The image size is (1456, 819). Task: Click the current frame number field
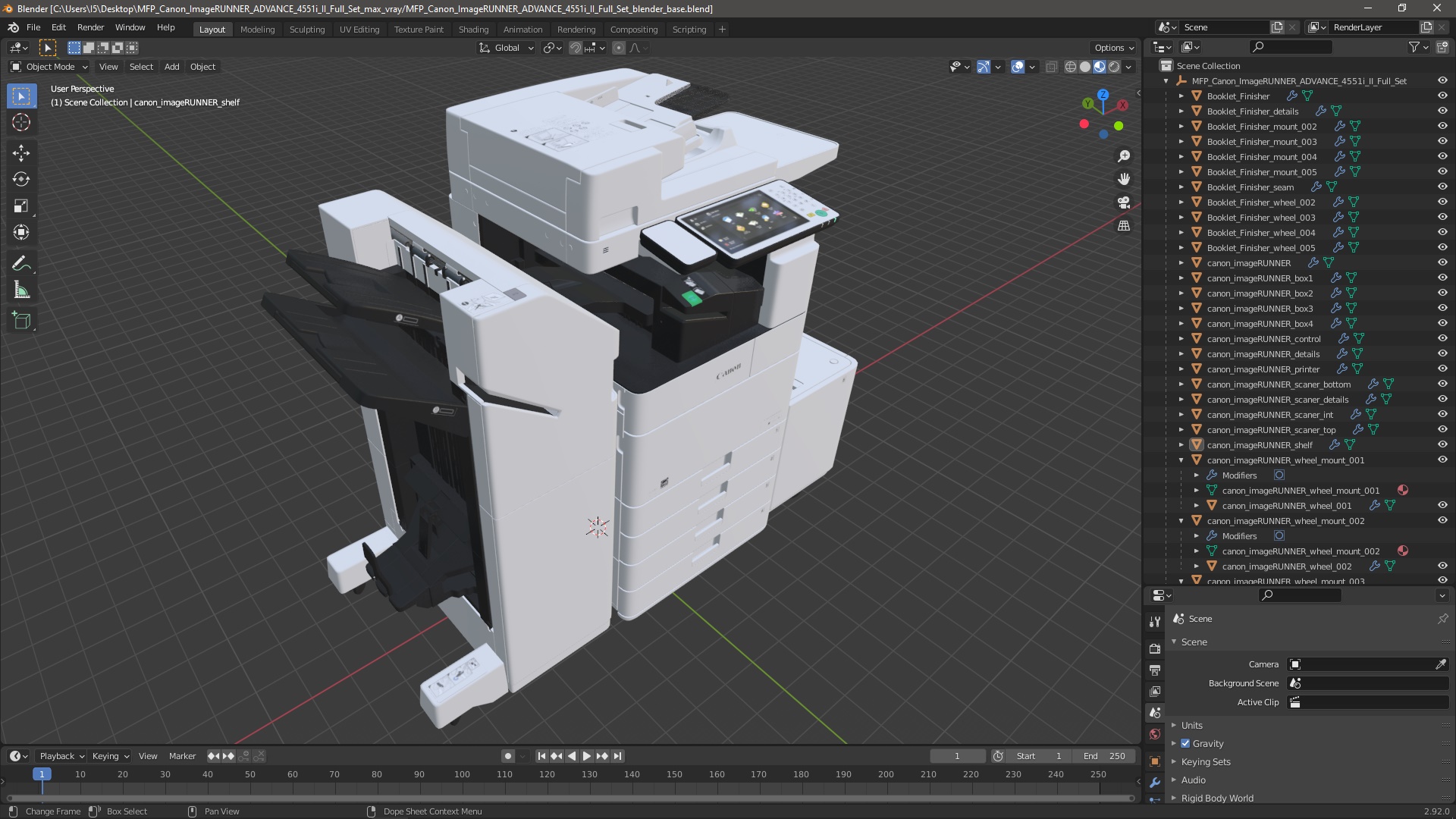[x=957, y=756]
